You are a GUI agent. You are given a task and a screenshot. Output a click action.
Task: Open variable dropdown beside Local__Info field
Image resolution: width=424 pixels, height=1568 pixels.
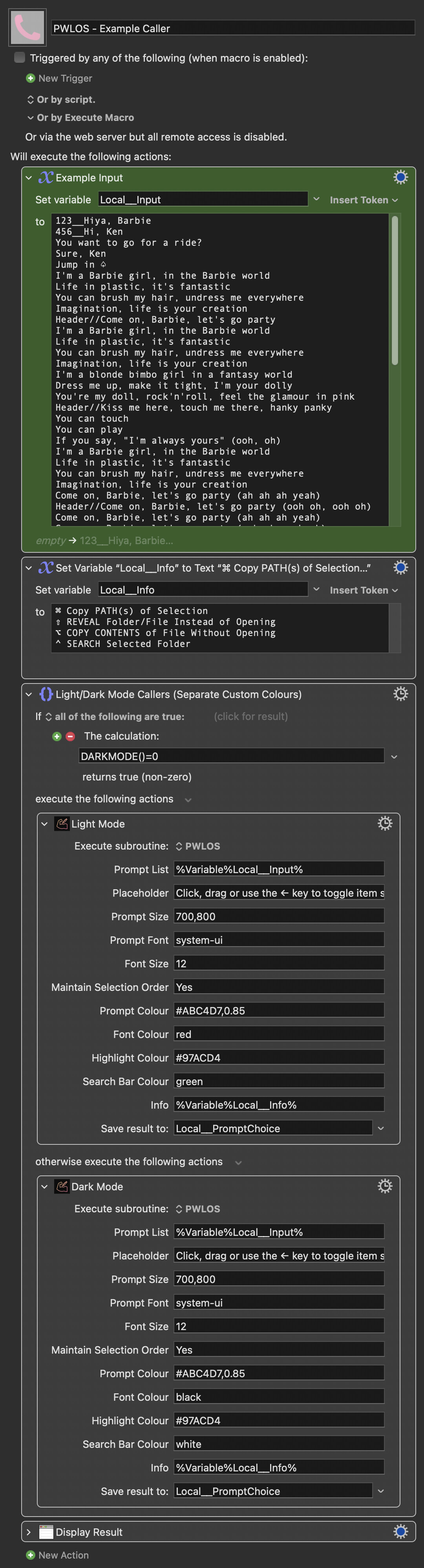pos(316,589)
